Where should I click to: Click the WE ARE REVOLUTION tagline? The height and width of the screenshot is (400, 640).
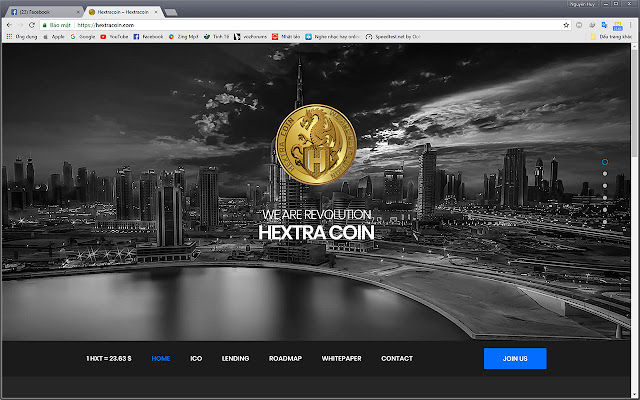pyautogui.click(x=316, y=214)
